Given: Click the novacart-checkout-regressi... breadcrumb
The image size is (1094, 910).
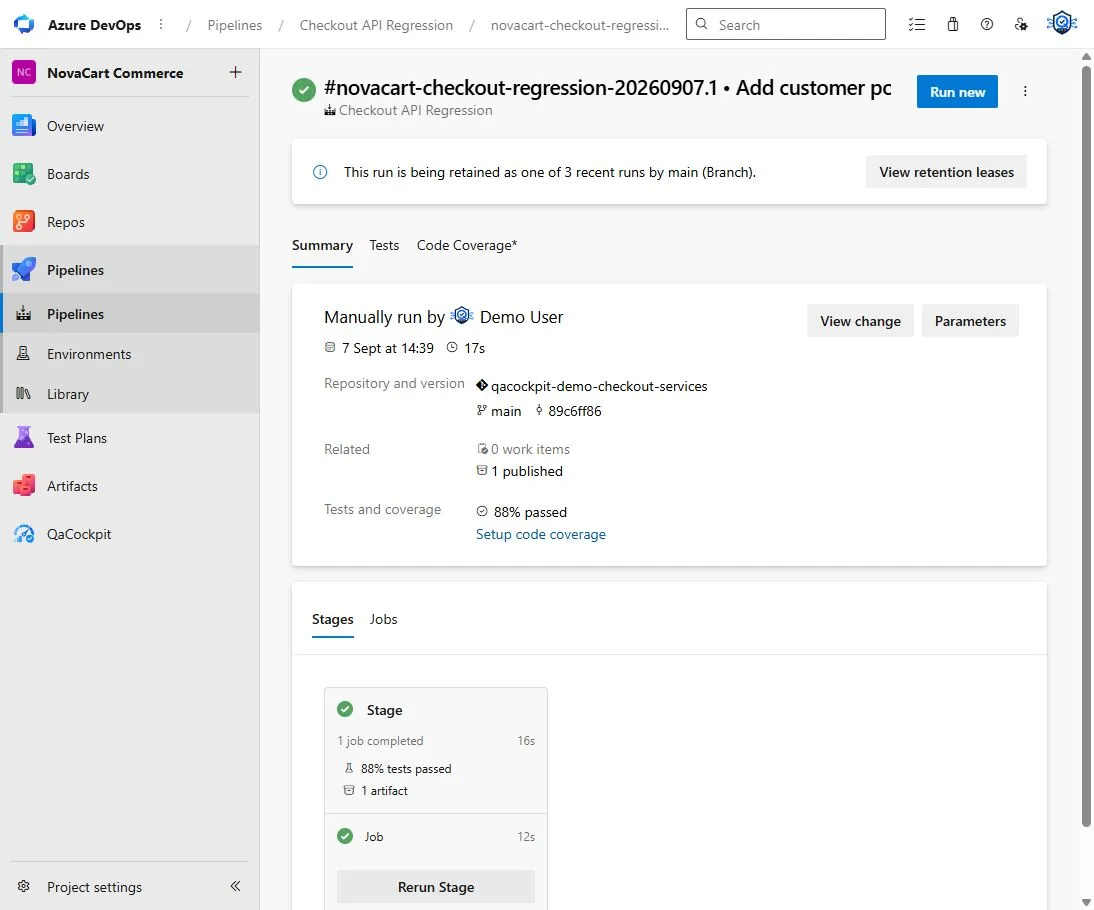Looking at the screenshot, I should (580, 25).
